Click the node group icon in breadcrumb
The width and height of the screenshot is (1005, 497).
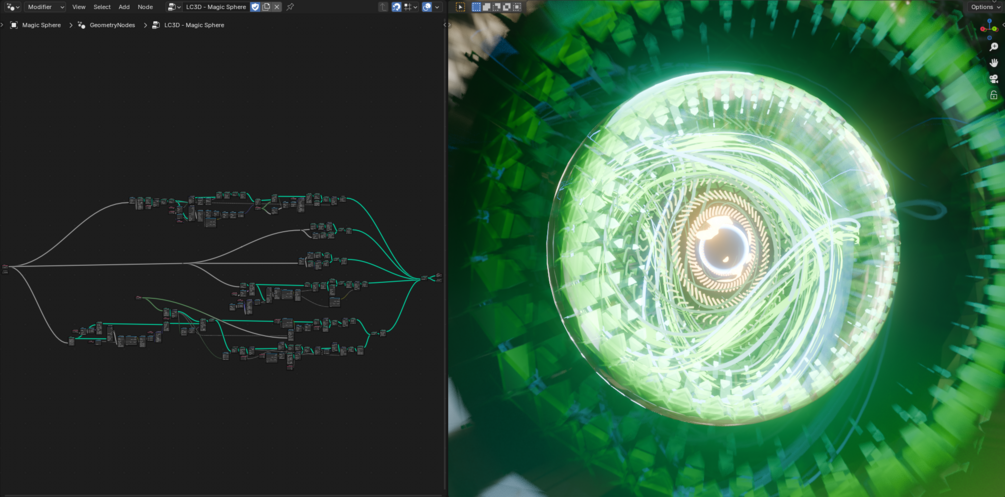coord(156,25)
